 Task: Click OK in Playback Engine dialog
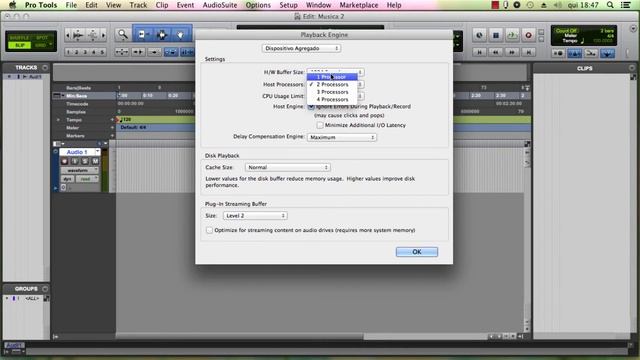[417, 252]
